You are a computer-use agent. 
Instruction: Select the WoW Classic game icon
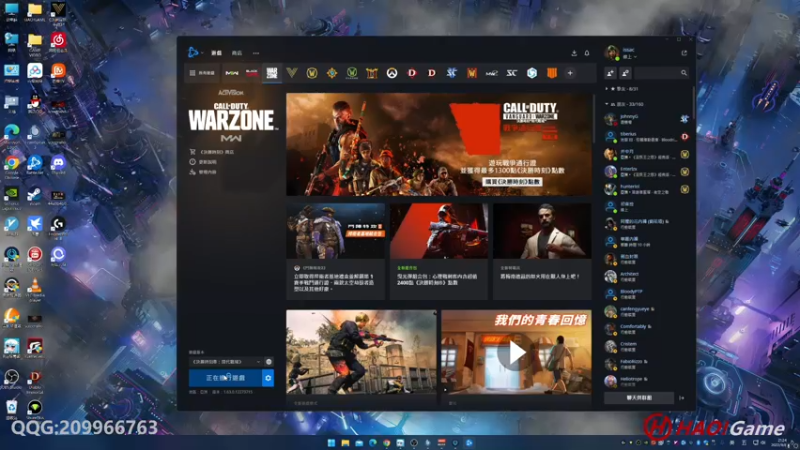pos(352,73)
